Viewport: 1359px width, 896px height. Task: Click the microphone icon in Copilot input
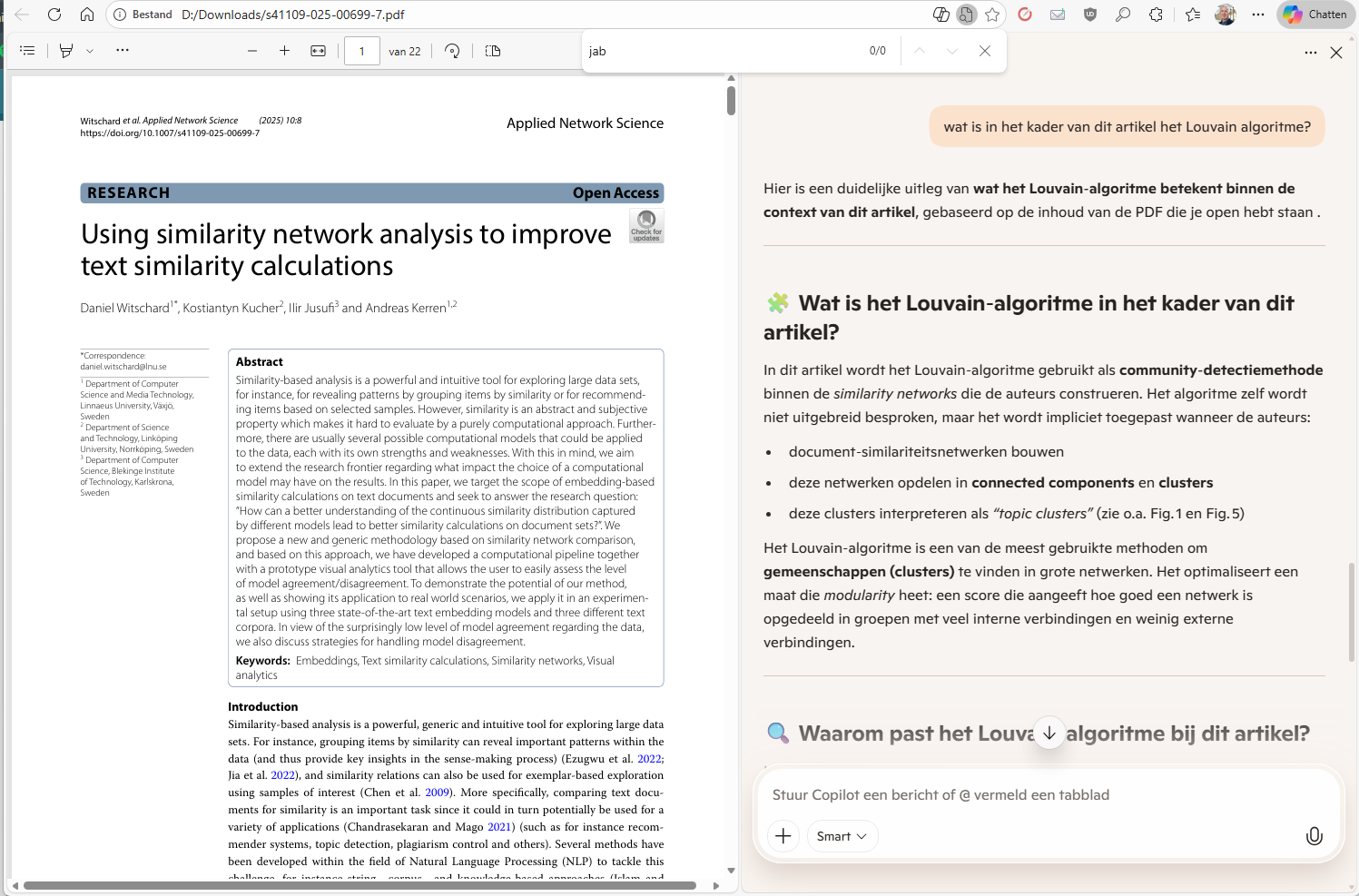1314,836
